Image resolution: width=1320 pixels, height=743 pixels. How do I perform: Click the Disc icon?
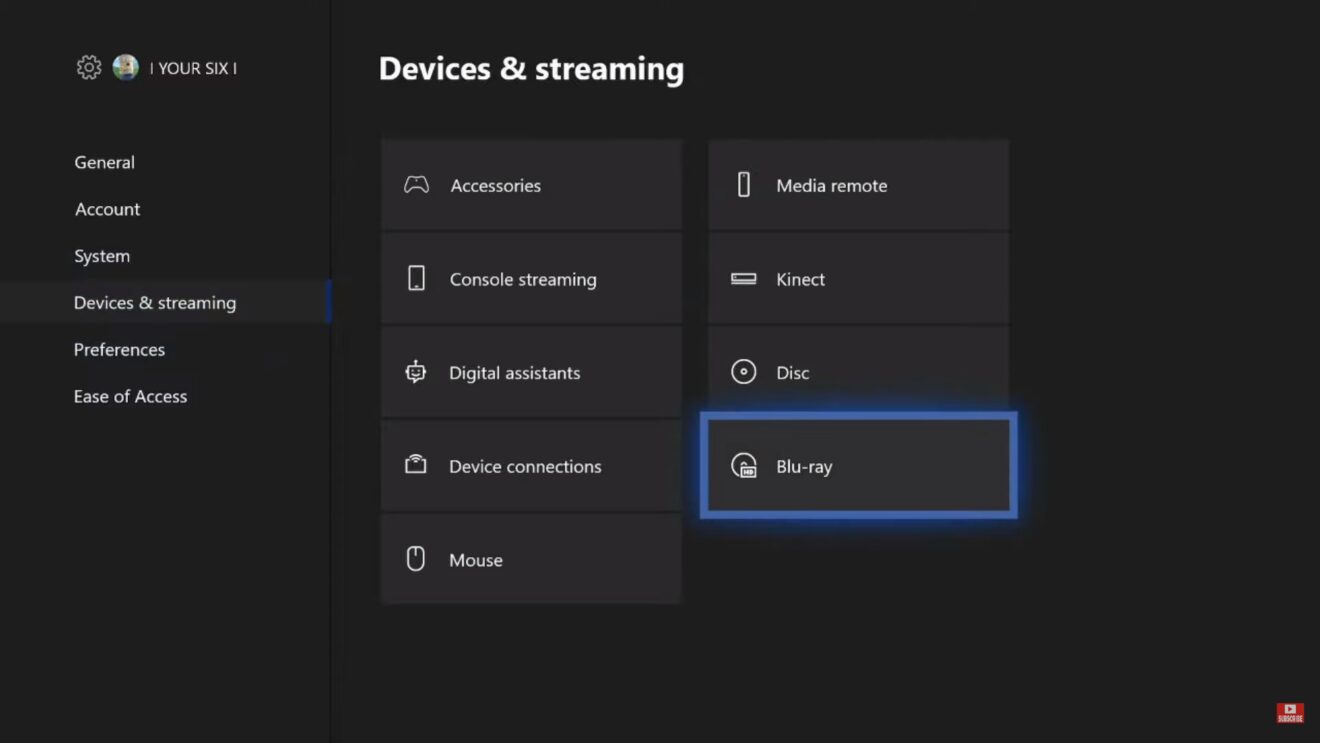point(744,372)
